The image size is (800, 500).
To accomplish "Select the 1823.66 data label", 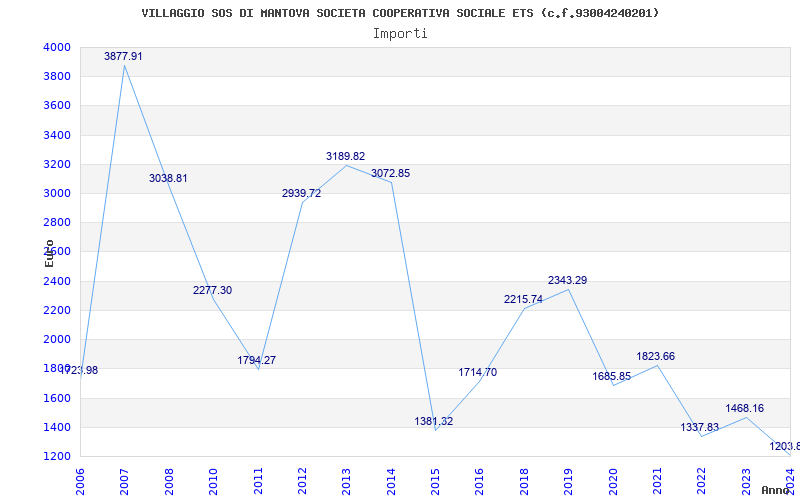I will click(656, 357).
